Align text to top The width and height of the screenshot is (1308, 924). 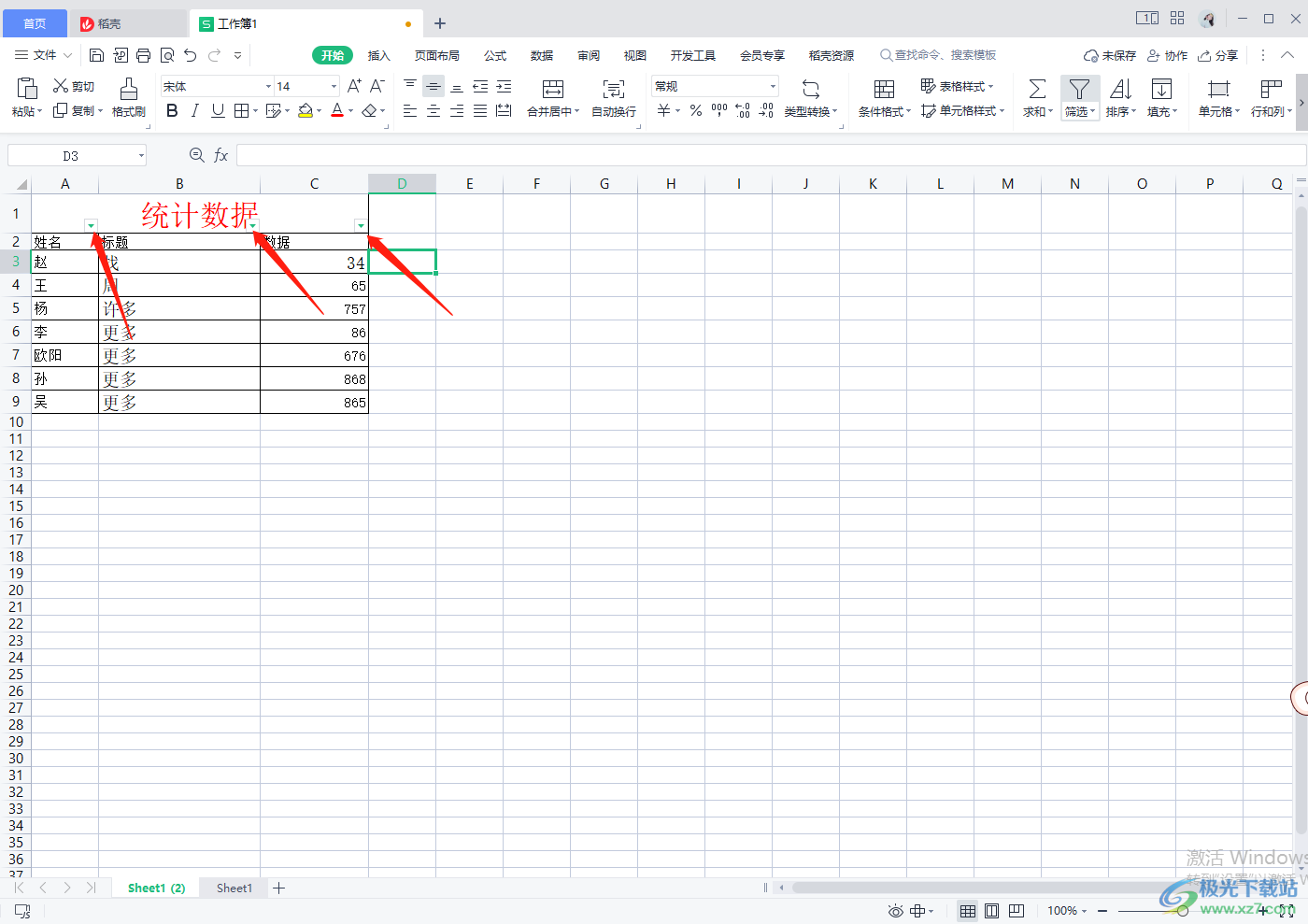pos(410,86)
